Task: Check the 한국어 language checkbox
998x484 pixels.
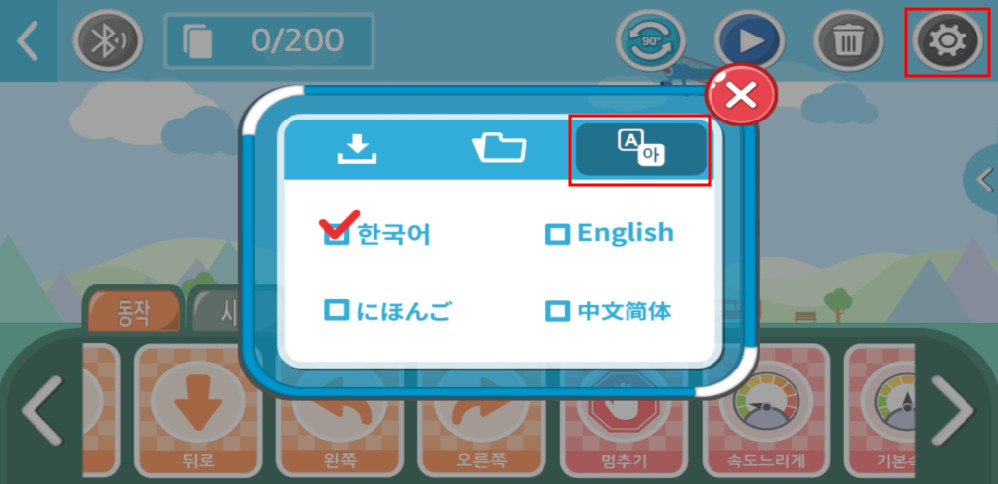Action: pyautogui.click(x=337, y=235)
